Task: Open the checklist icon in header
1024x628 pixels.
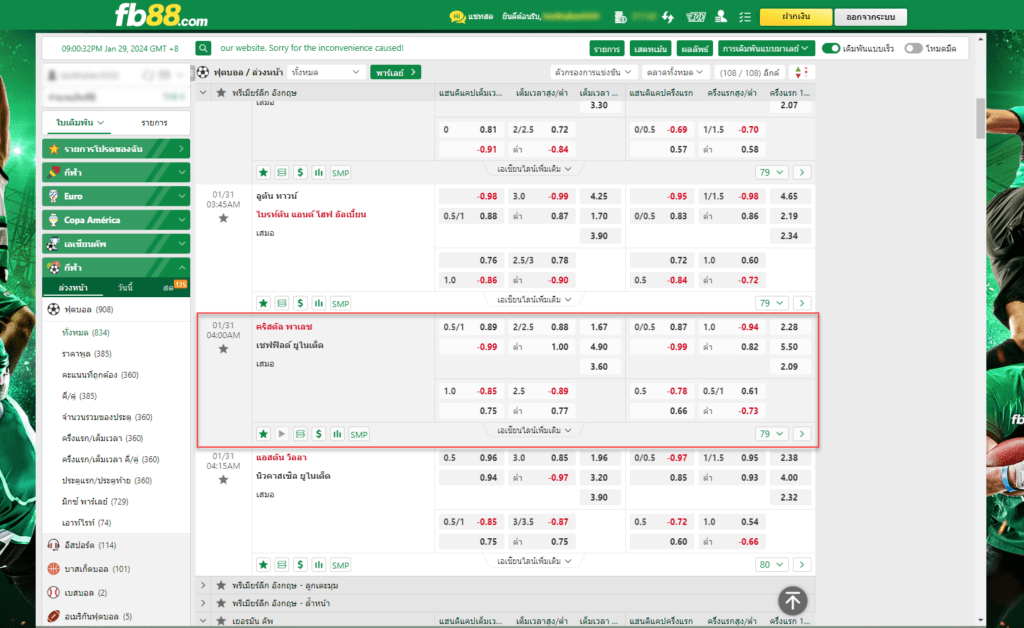Action: pyautogui.click(x=744, y=17)
